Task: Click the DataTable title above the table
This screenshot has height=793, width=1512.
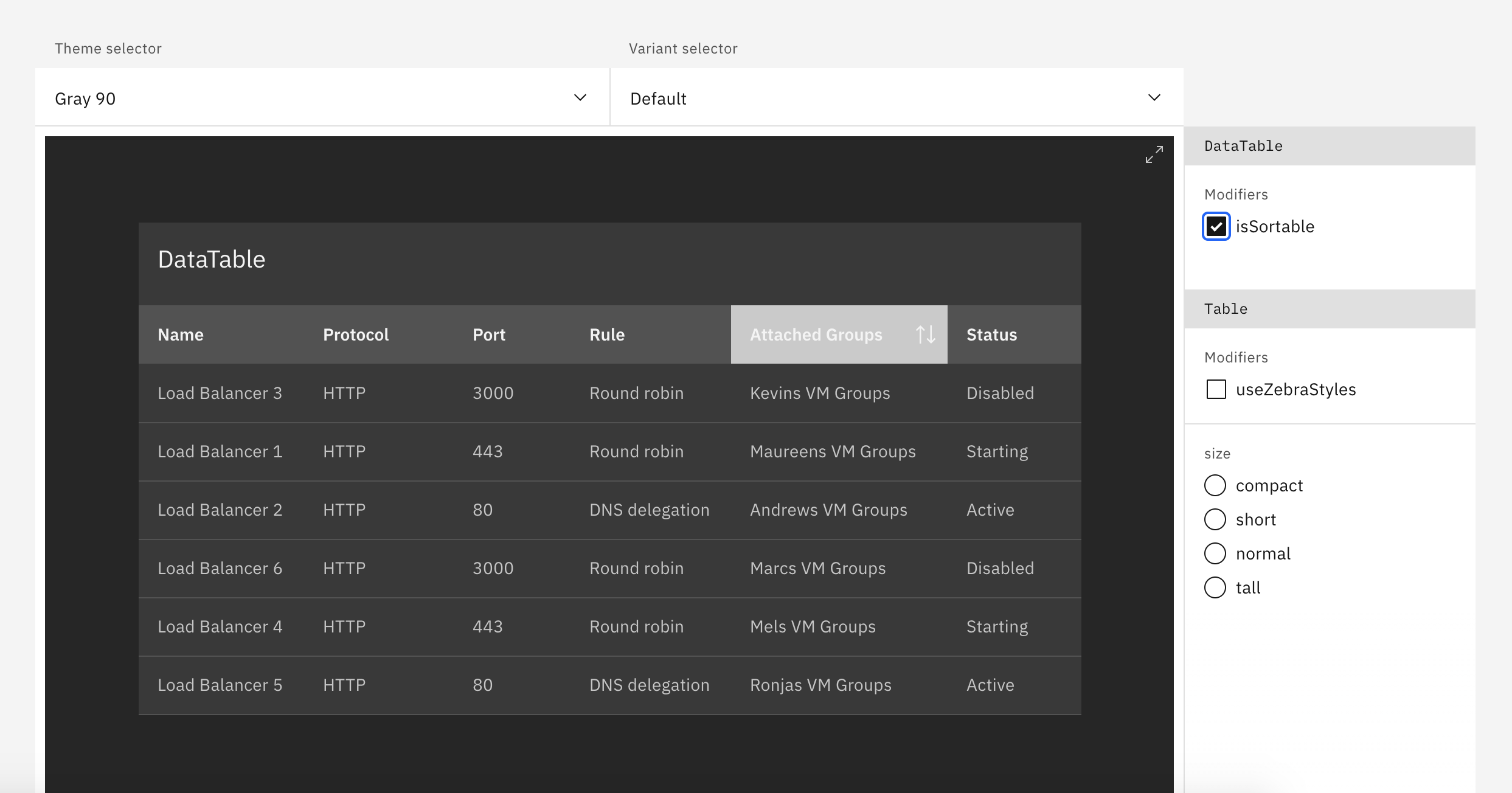Action: [x=212, y=260]
